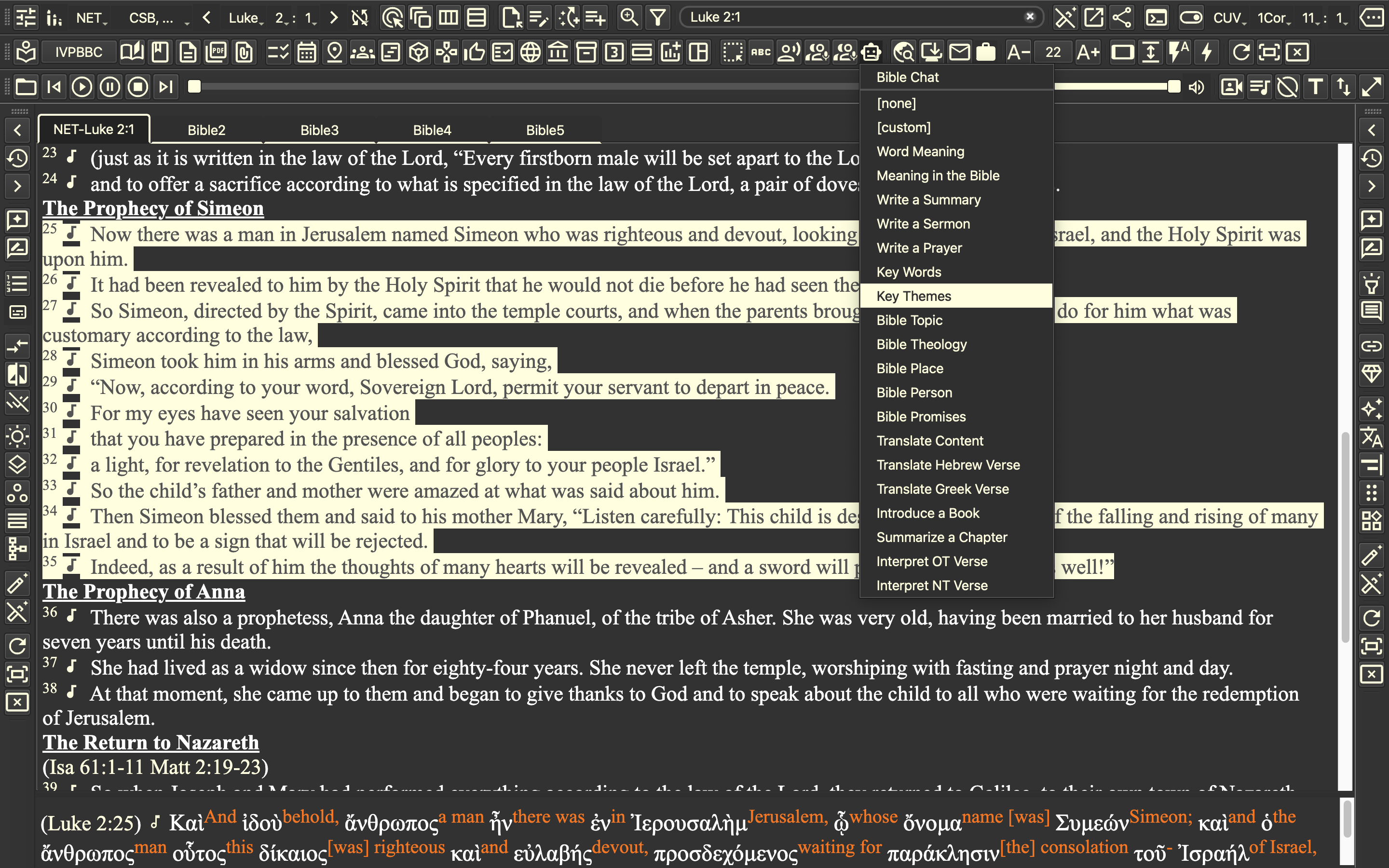Image resolution: width=1389 pixels, height=868 pixels.
Task: Click the email envelope icon
Action: 959,52
